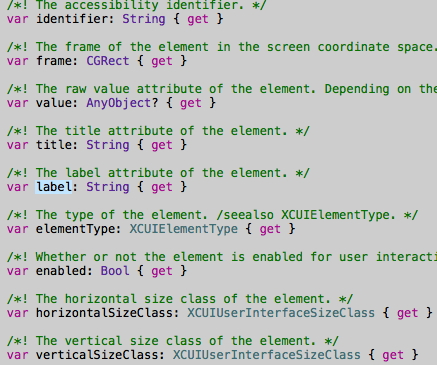This screenshot has width=437, height=365.
Task: Click the 'elementType' property name
Action: click(x=75, y=229)
